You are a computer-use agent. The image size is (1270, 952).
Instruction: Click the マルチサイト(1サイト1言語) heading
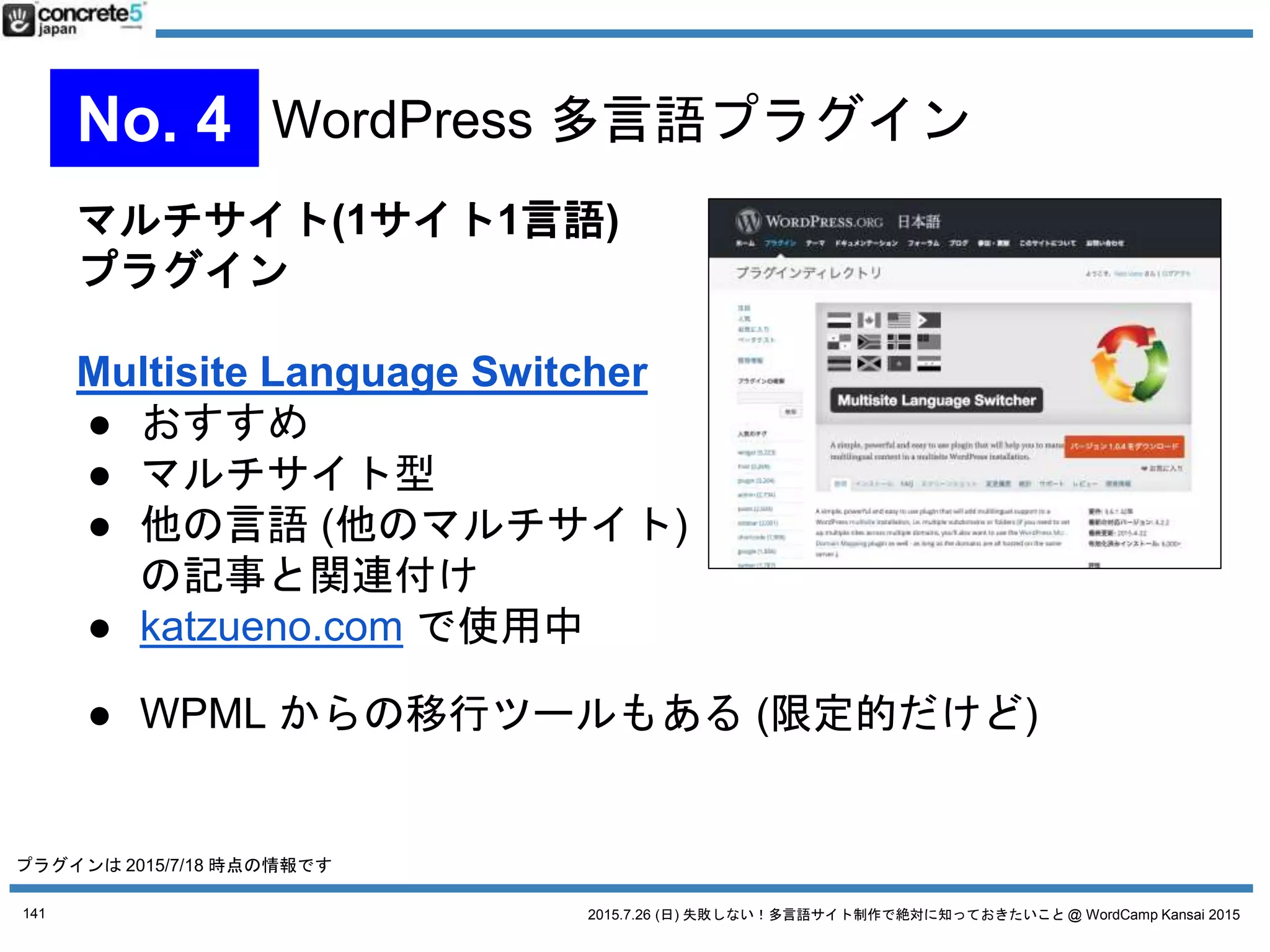pyautogui.click(x=349, y=220)
